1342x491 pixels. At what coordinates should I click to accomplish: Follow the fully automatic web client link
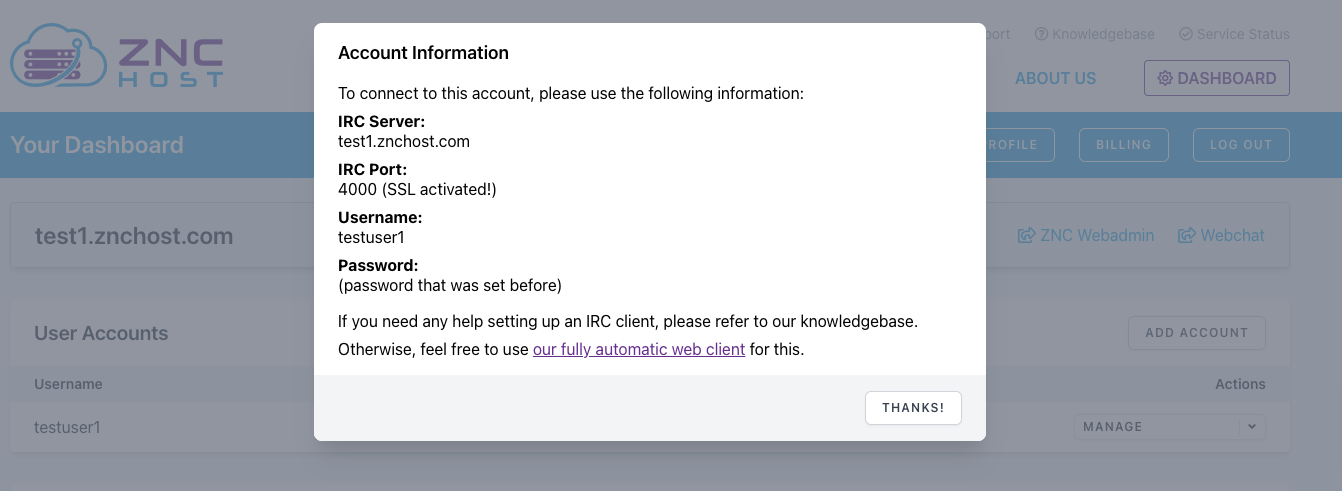[638, 350]
